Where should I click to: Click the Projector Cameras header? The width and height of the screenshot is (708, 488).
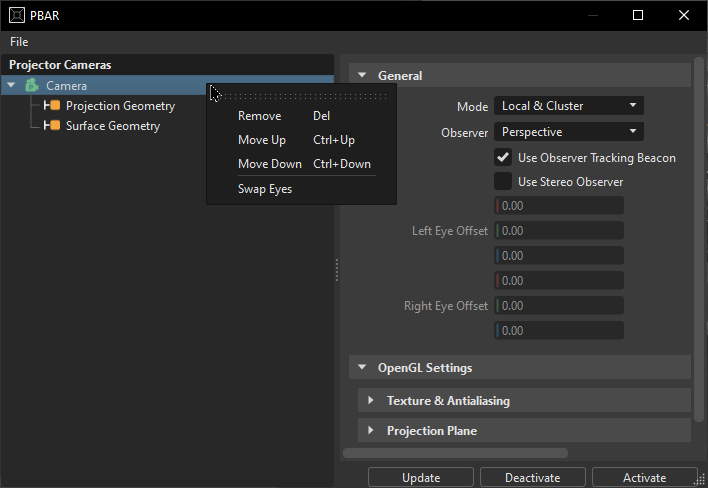point(168,65)
